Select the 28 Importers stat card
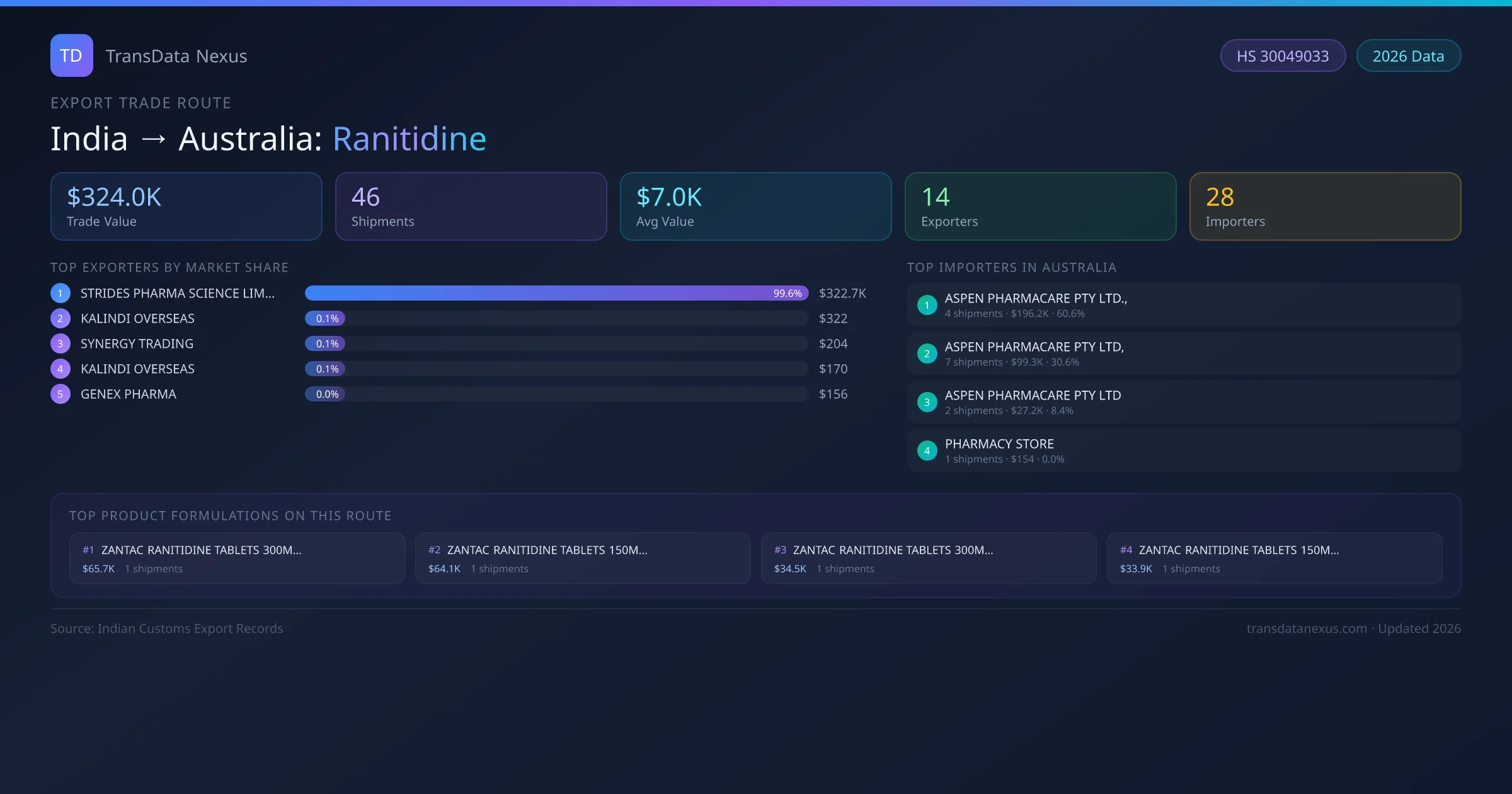This screenshot has width=1512, height=794. point(1325,206)
